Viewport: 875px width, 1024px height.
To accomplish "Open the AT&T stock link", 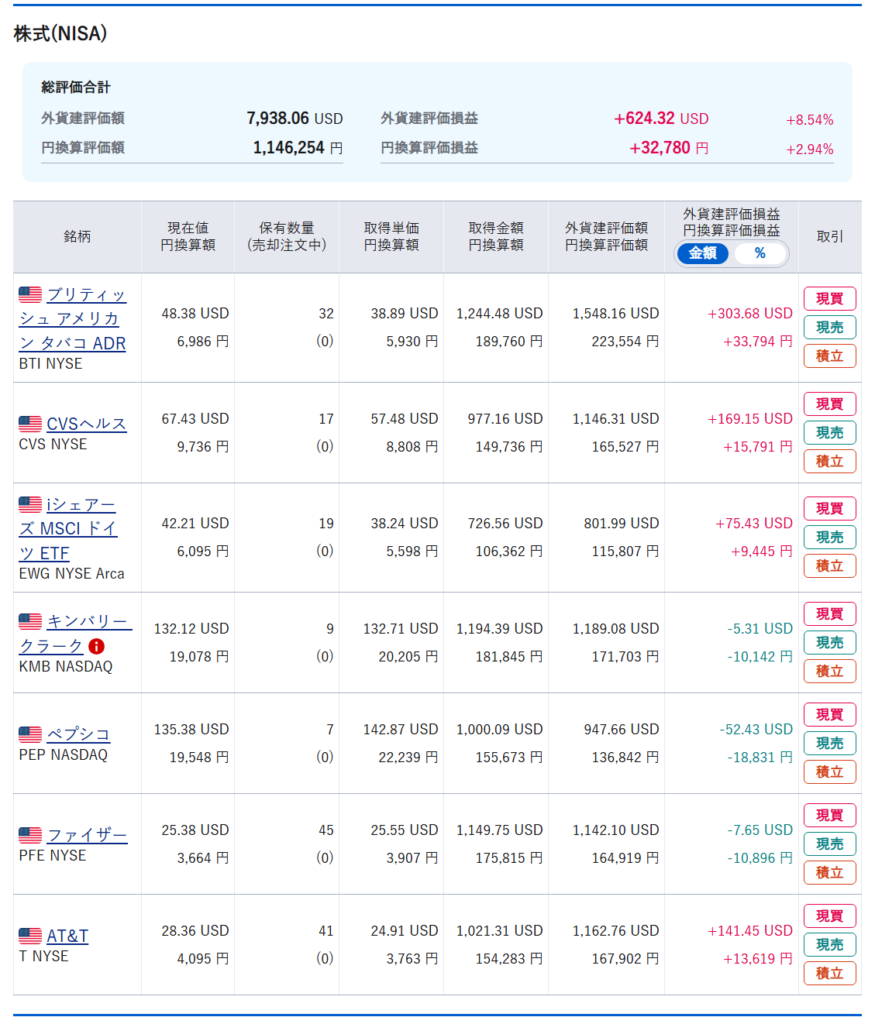I will pyautogui.click(x=67, y=936).
